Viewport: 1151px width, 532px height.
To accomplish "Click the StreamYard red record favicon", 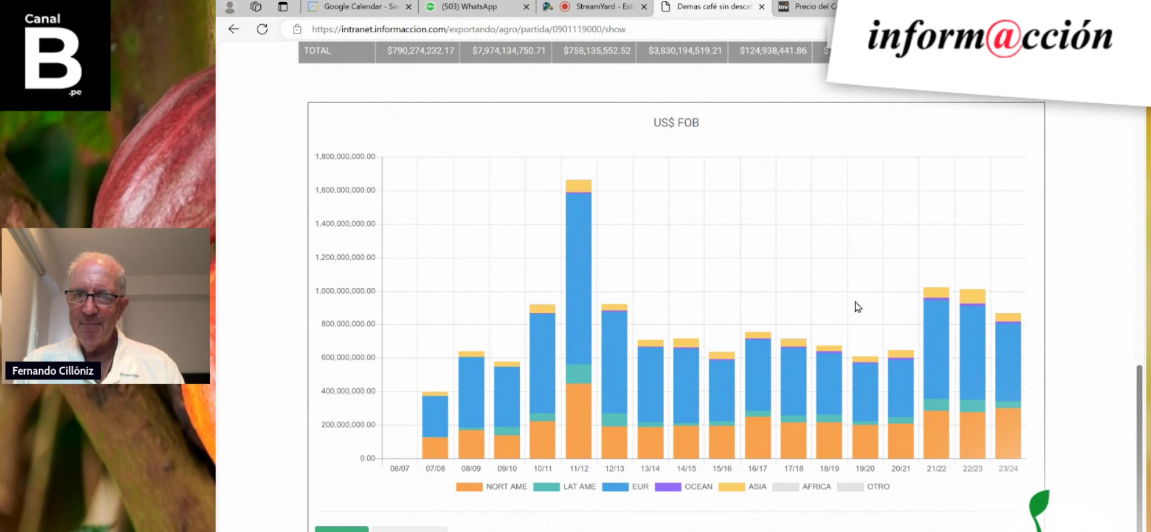I will coord(564,7).
